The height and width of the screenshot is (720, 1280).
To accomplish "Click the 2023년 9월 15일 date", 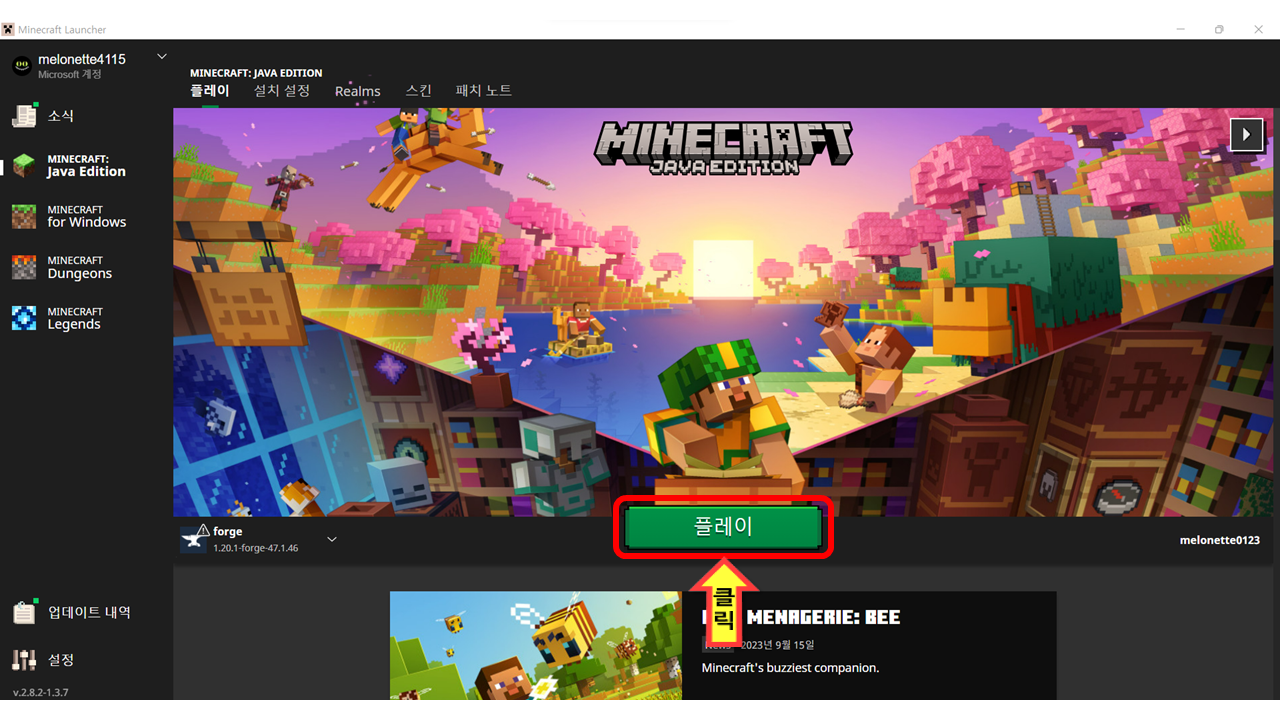I will coord(777,645).
